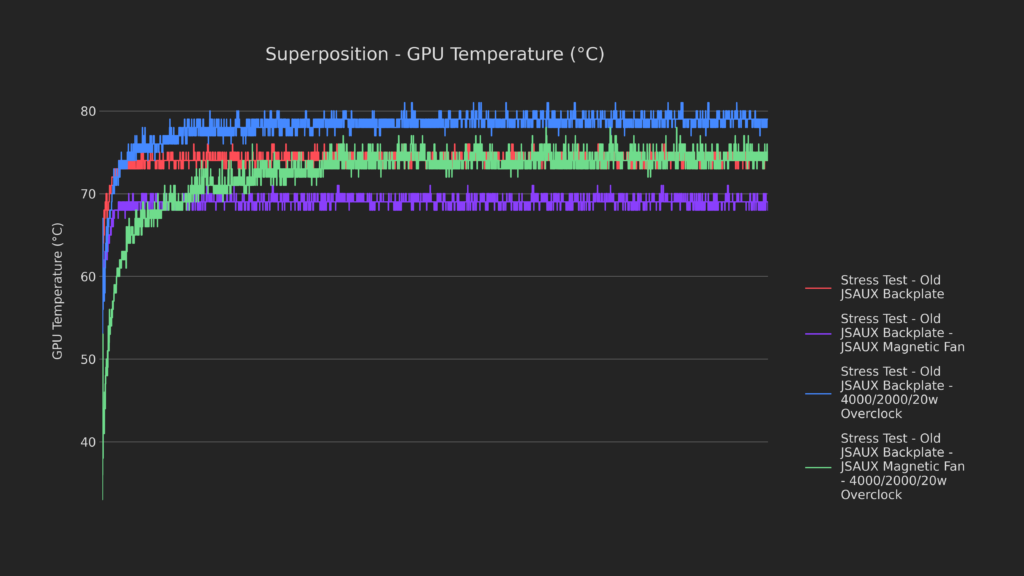Click the purple line swatch in legend
Image resolution: width=1024 pixels, height=576 pixels.
pos(818,333)
